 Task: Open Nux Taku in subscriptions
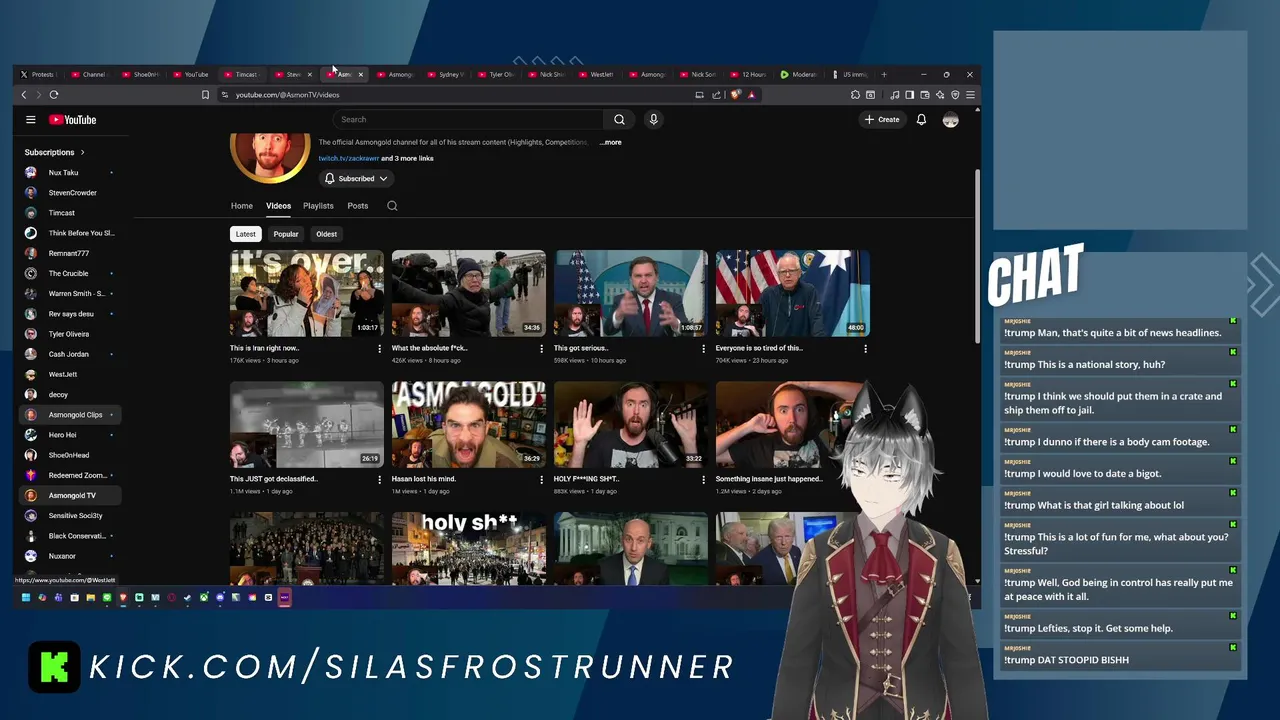click(70, 173)
